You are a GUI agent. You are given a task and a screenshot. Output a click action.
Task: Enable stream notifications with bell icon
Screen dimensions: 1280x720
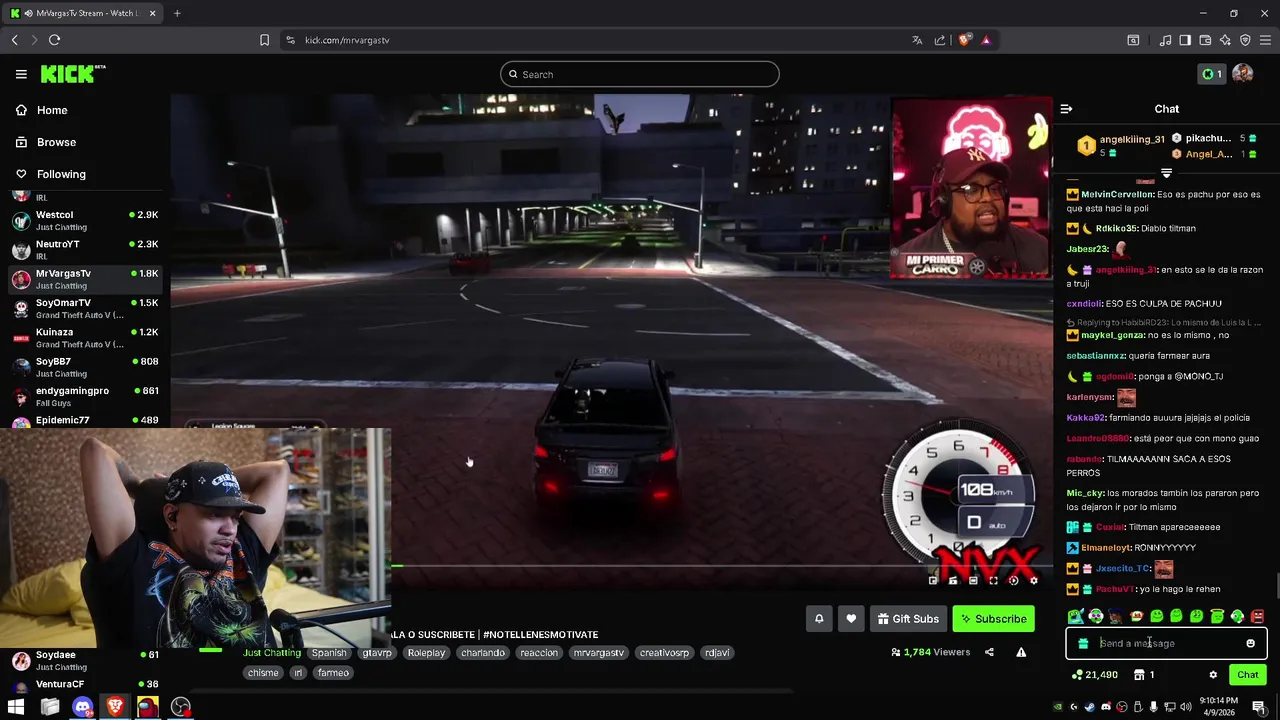pos(818,619)
